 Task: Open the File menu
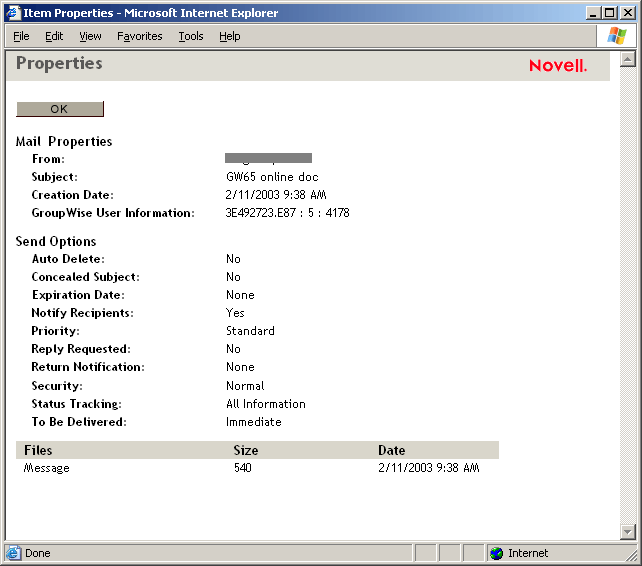(x=21, y=36)
